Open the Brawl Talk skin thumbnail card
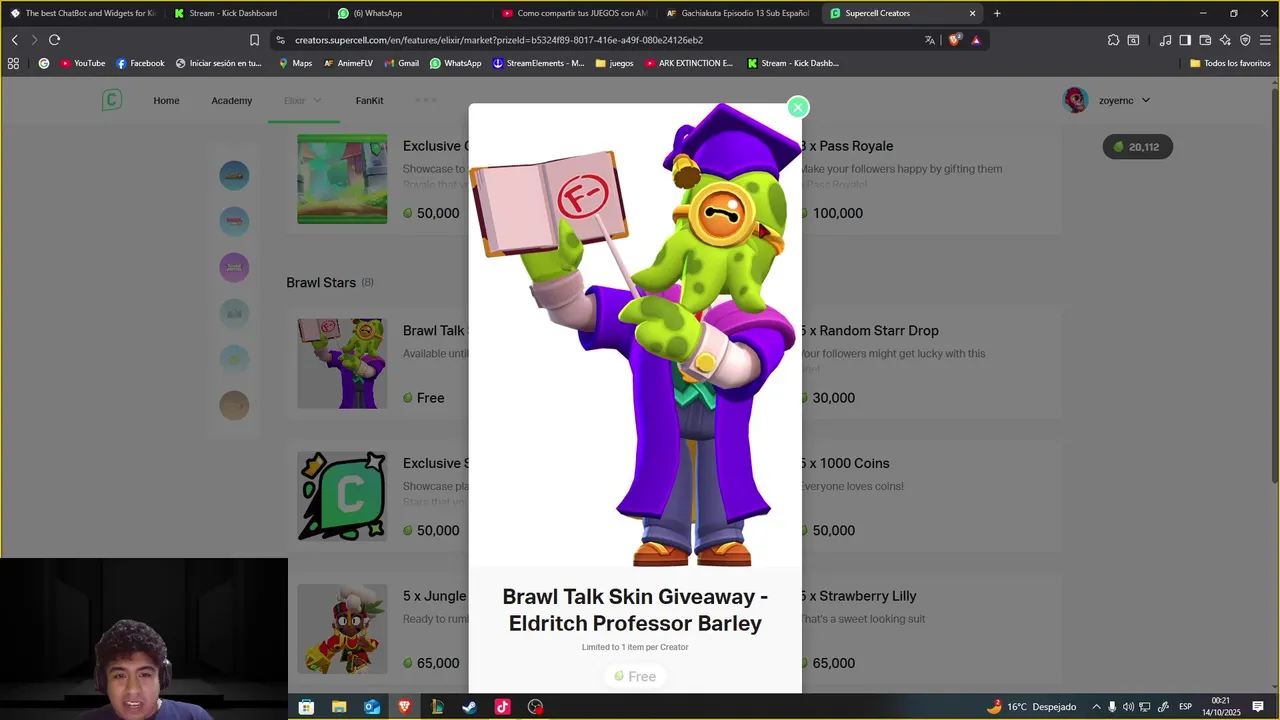 coord(342,363)
